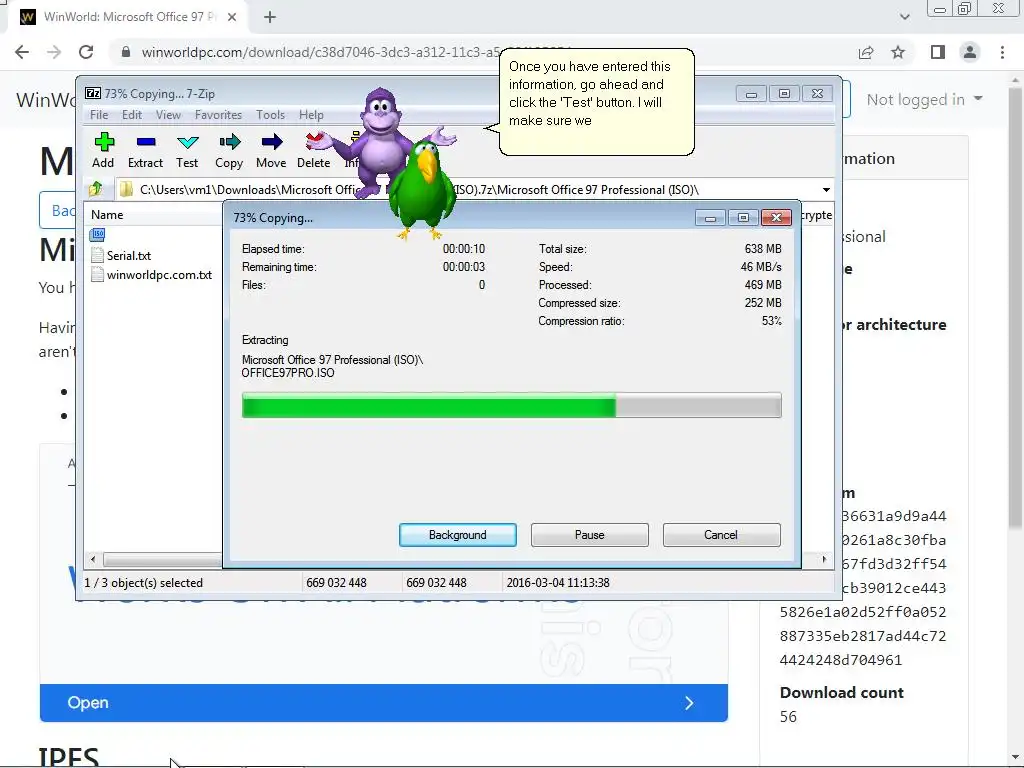1024x768 pixels.
Task: Open Chrome three-dot menu
Action: 1002,52
